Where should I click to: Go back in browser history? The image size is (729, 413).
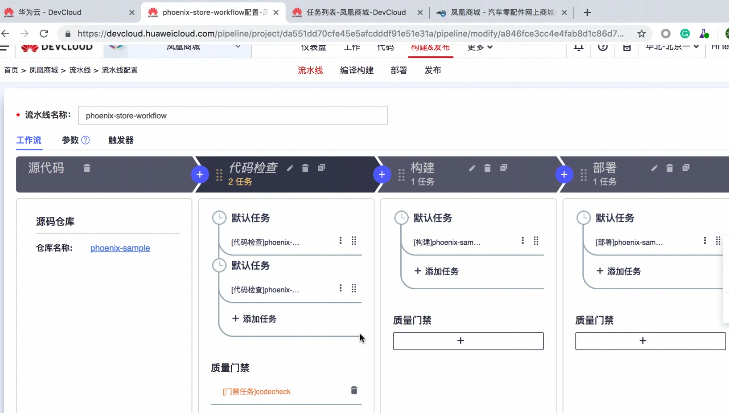(x=6, y=33)
